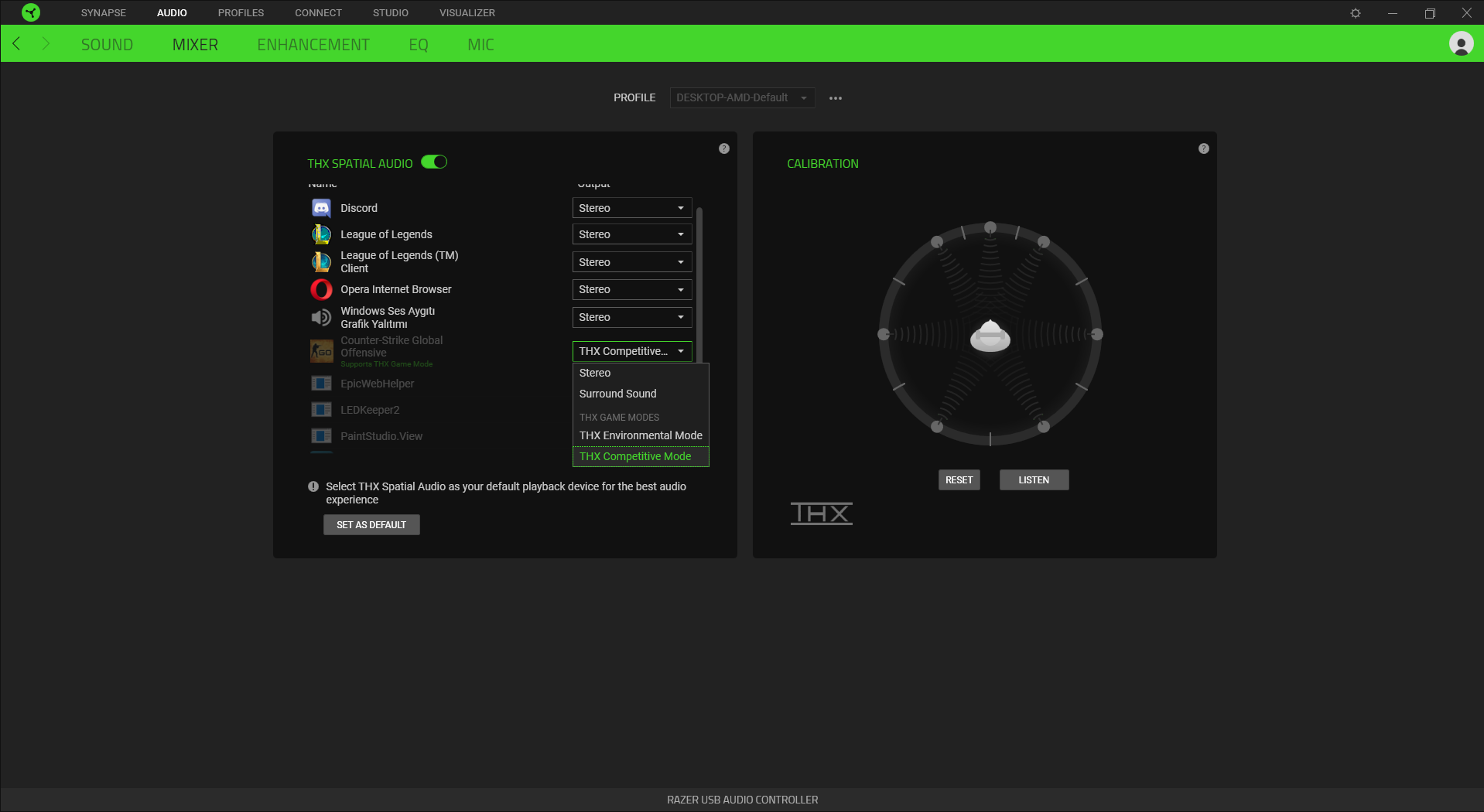
Task: Click the LEDKeeper2 app name
Action: click(370, 410)
